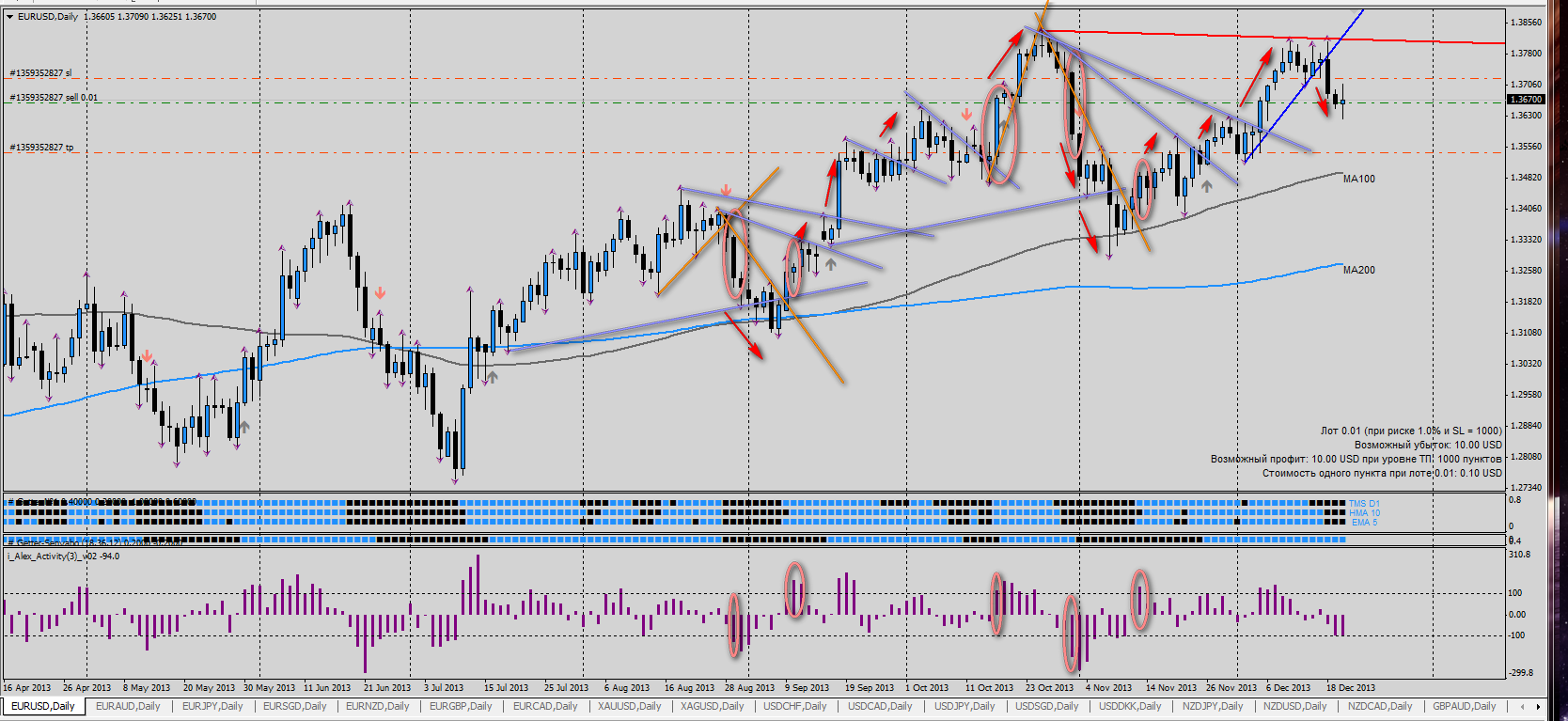1568x721 pixels.
Task: Click the -299.8 activity scale value
Action: [1520, 673]
